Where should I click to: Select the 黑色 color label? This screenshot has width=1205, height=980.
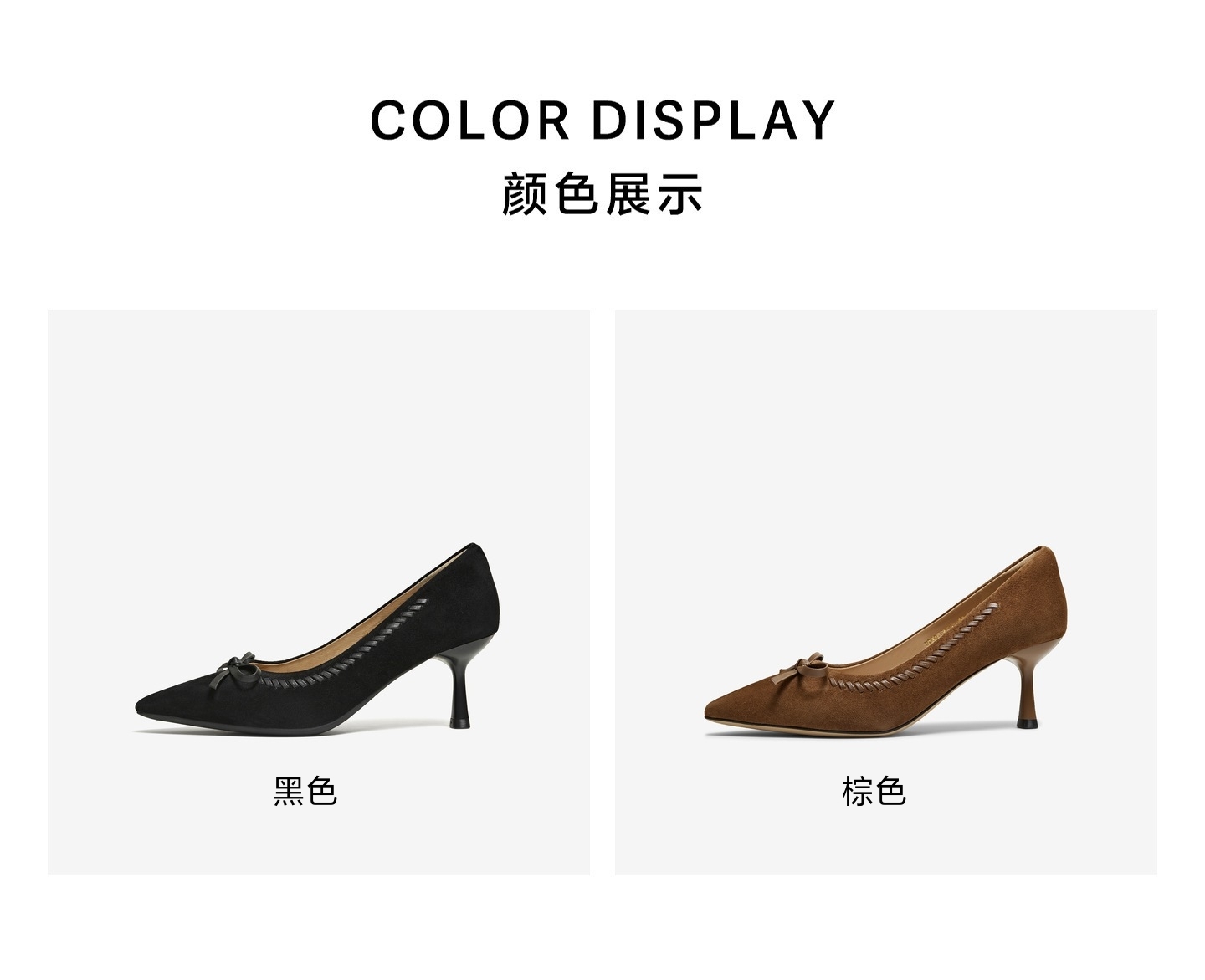pyautogui.click(x=305, y=790)
